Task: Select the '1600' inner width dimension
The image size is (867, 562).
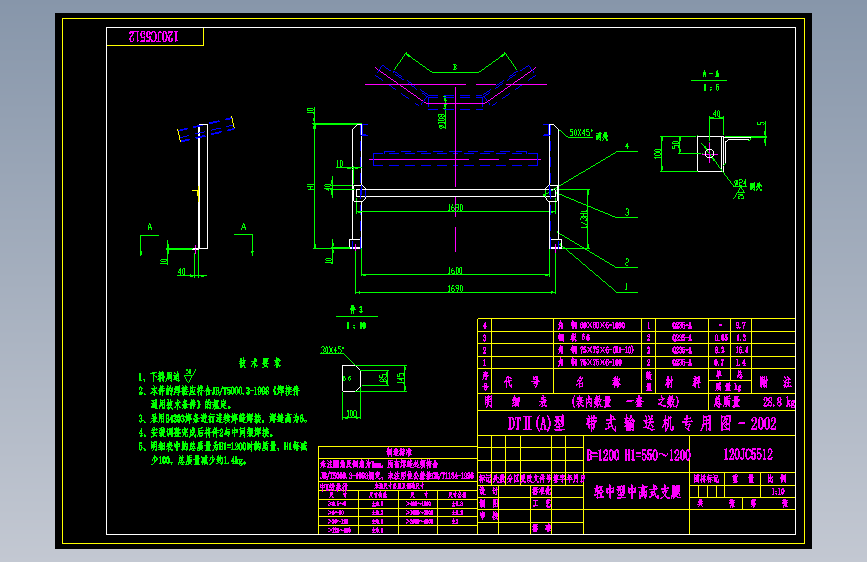Action: pos(455,270)
